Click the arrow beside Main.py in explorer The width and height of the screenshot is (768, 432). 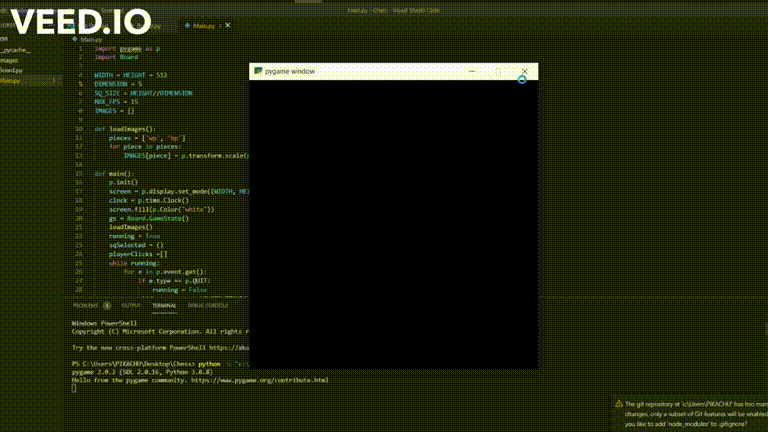(x=54, y=81)
